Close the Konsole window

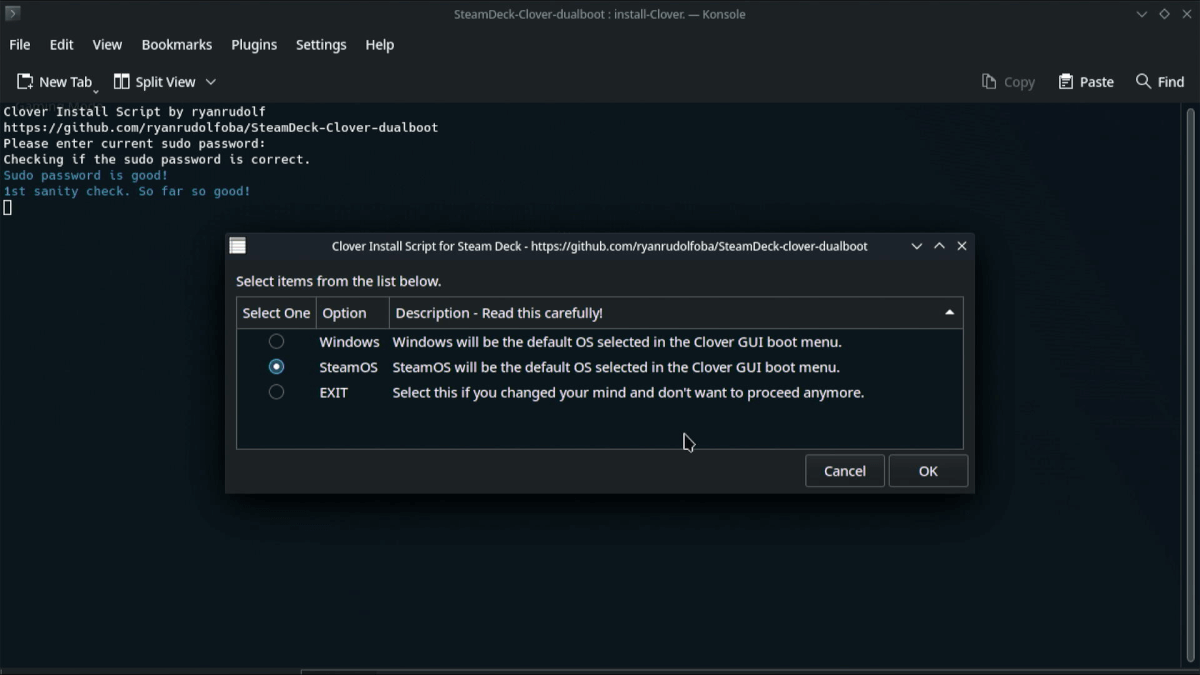click(x=1186, y=14)
